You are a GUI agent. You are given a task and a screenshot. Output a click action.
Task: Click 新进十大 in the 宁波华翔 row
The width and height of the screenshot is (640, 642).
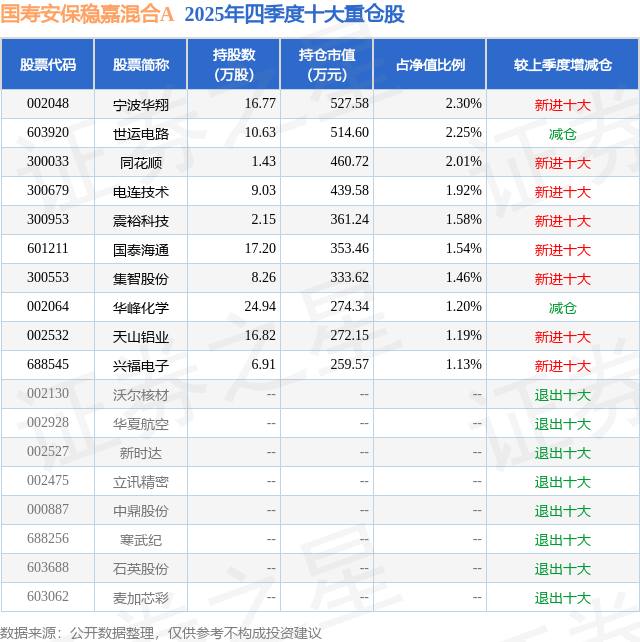pos(562,105)
